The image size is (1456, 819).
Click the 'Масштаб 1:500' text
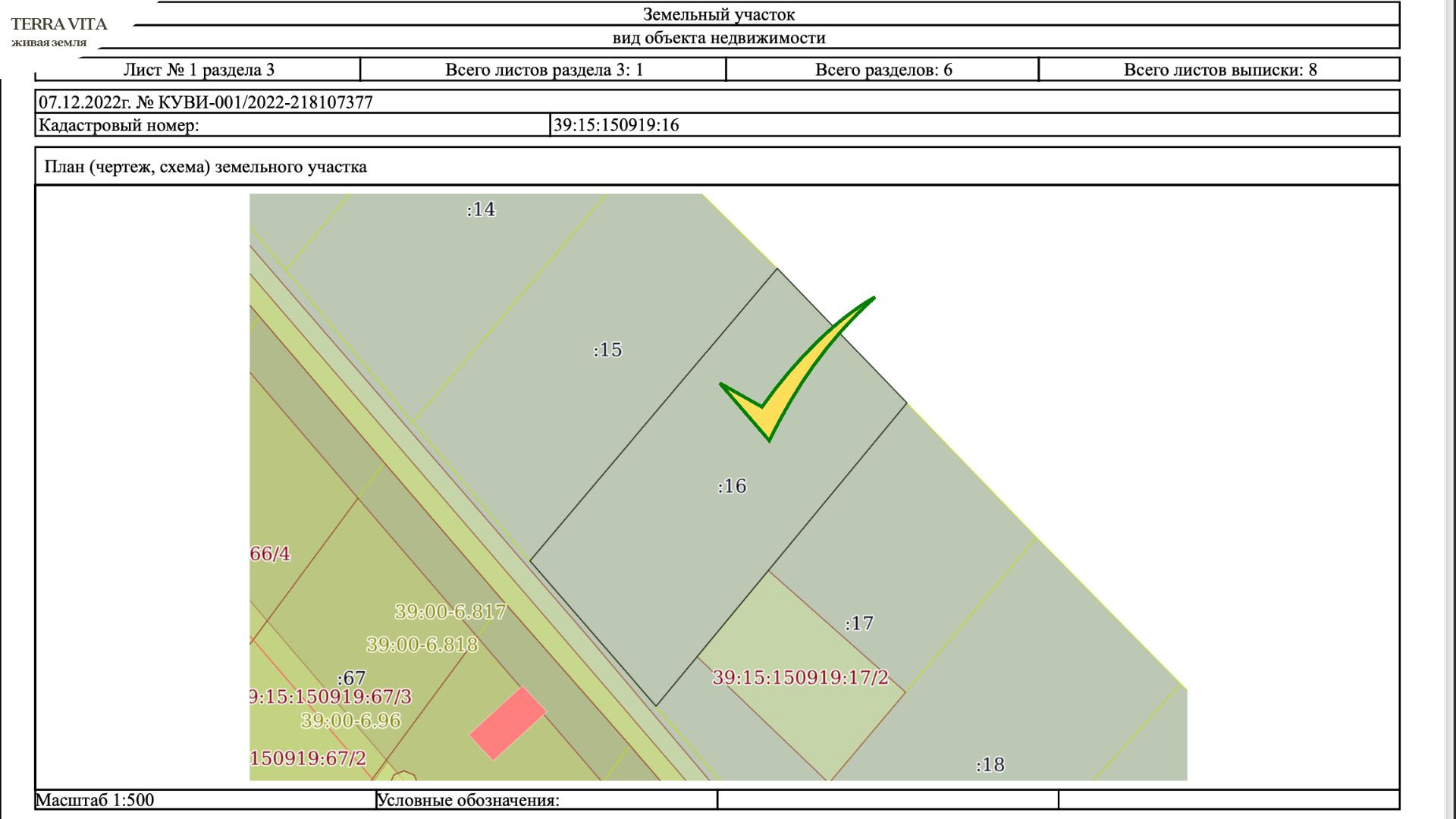pyautogui.click(x=95, y=800)
